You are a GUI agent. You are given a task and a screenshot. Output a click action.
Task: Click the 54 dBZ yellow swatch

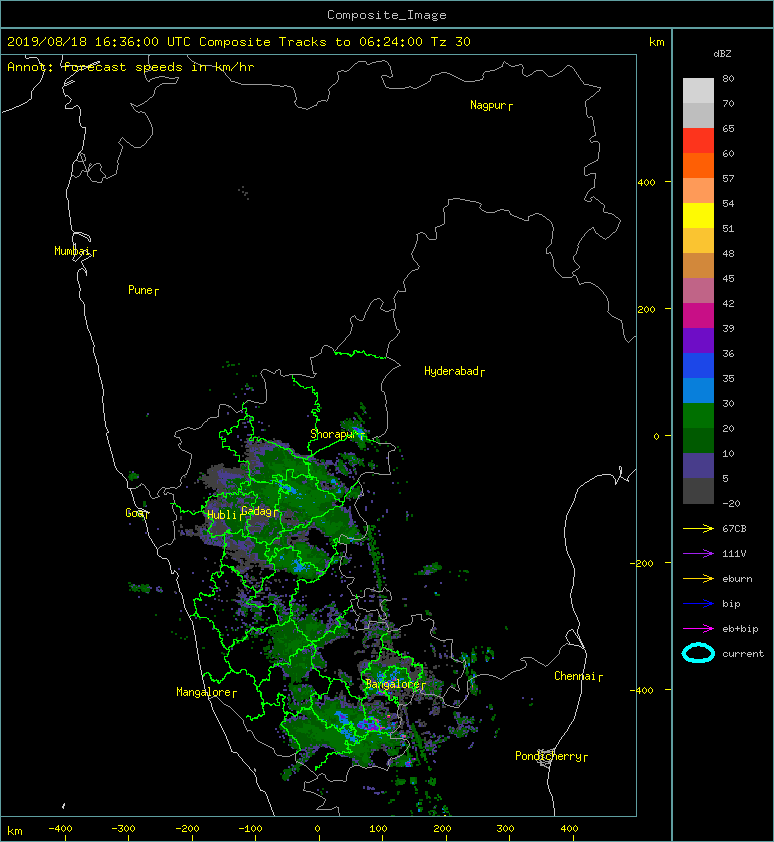click(698, 215)
